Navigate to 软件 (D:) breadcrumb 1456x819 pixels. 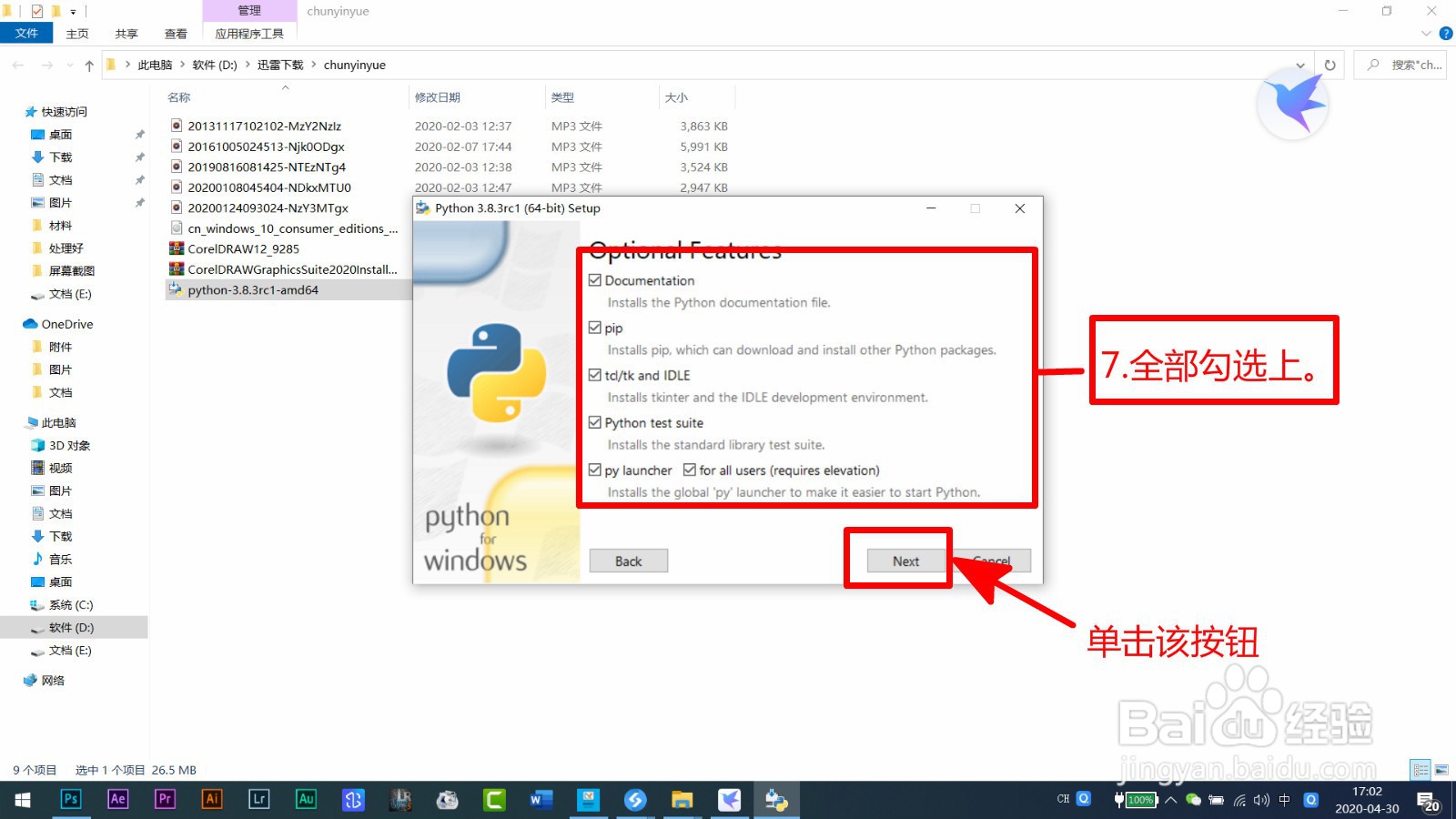(x=215, y=66)
